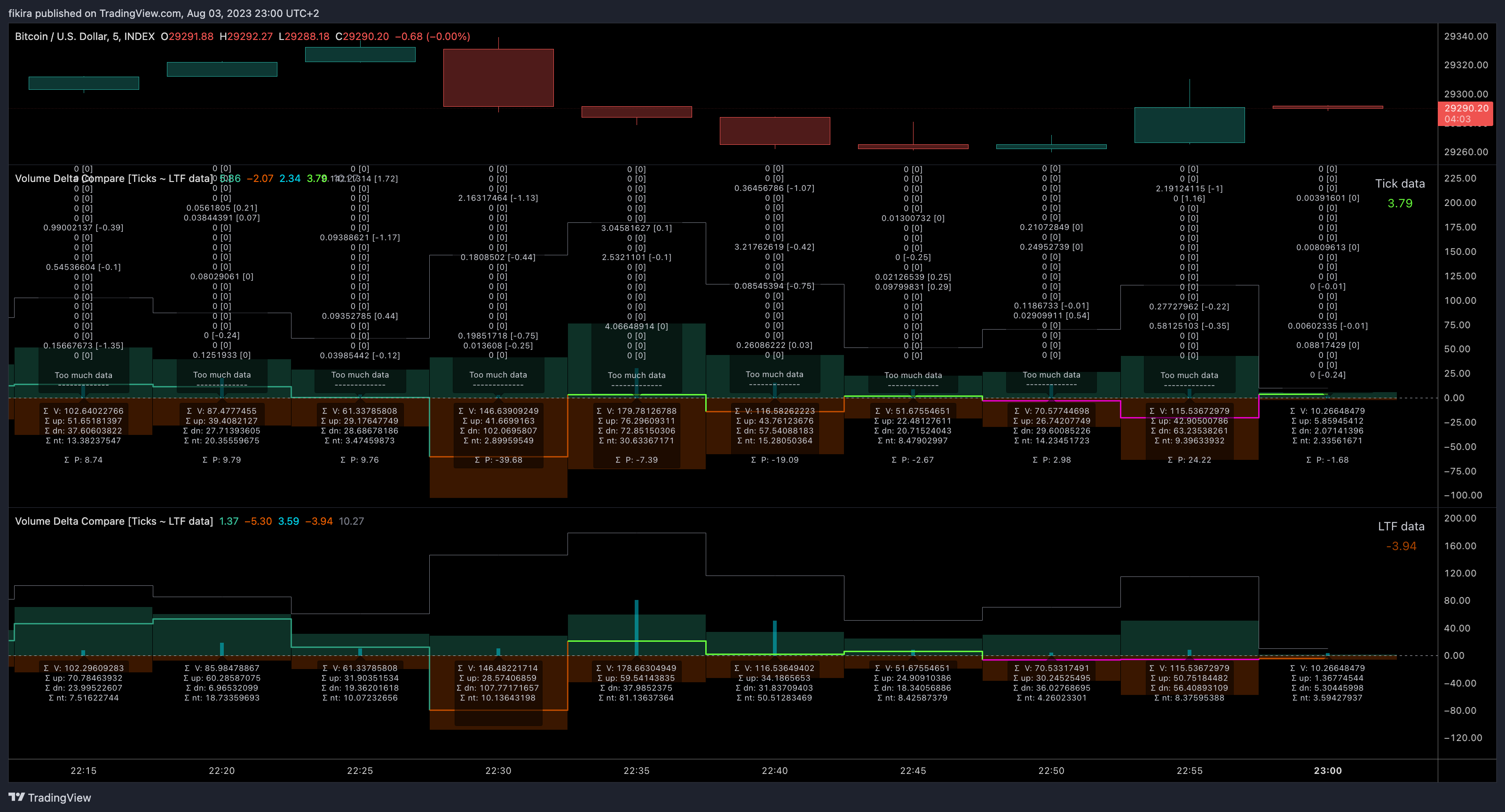Click the 29260.00 price axis label
The height and width of the screenshot is (812, 1505).
[1466, 152]
